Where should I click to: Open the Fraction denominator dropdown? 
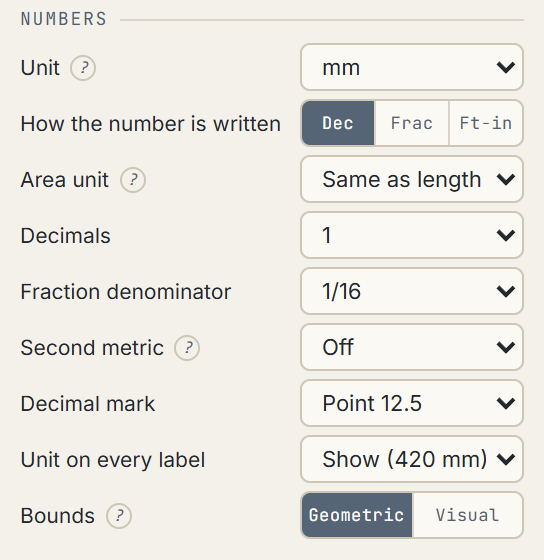[412, 291]
